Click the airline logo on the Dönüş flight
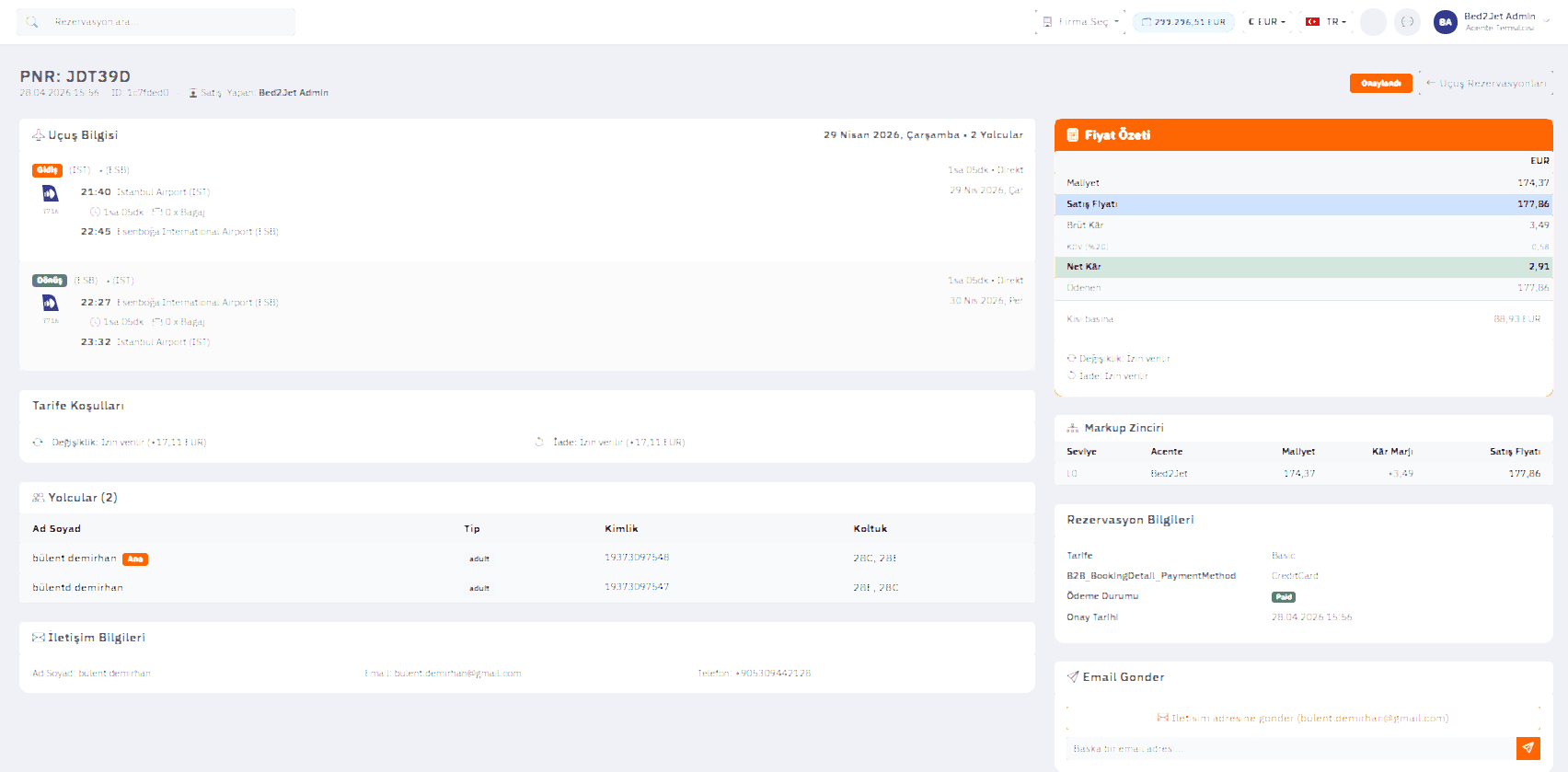The height and width of the screenshot is (772, 1568). (51, 303)
